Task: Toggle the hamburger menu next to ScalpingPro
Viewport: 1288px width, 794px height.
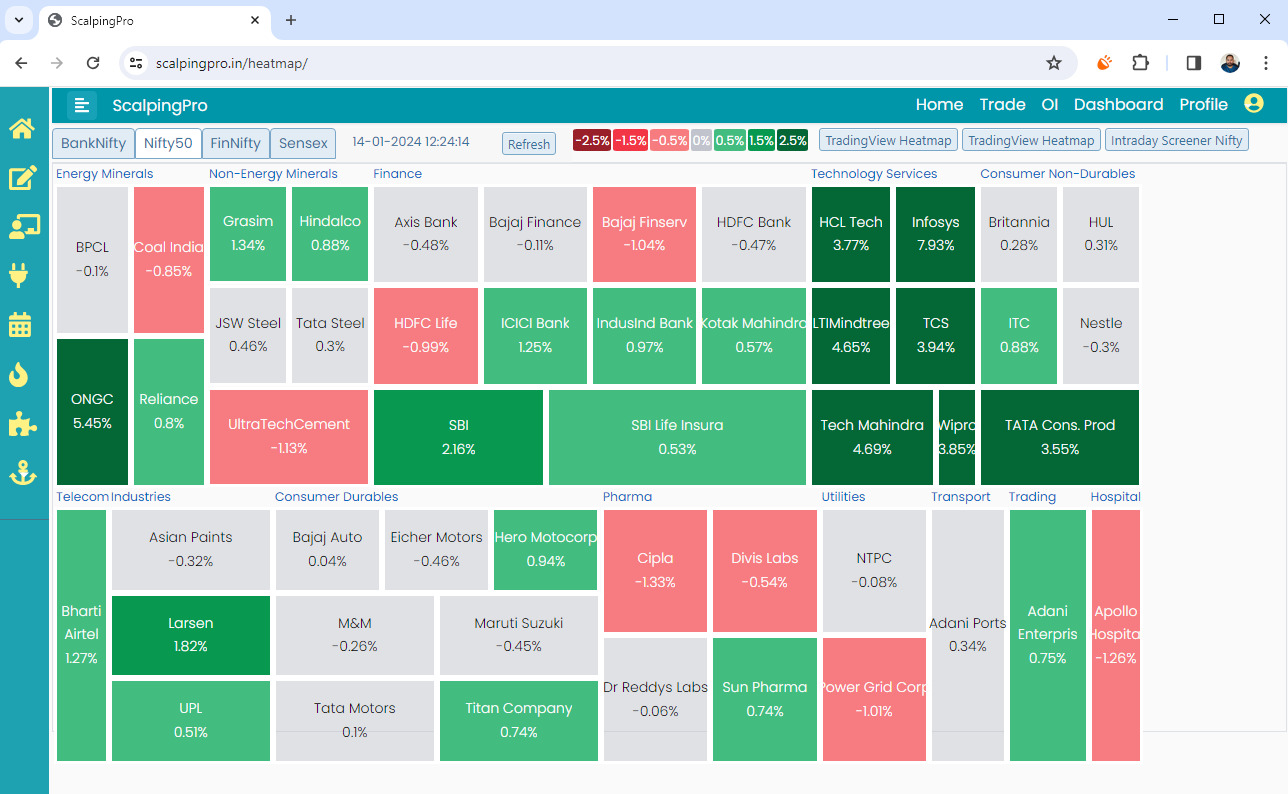Action: point(82,105)
